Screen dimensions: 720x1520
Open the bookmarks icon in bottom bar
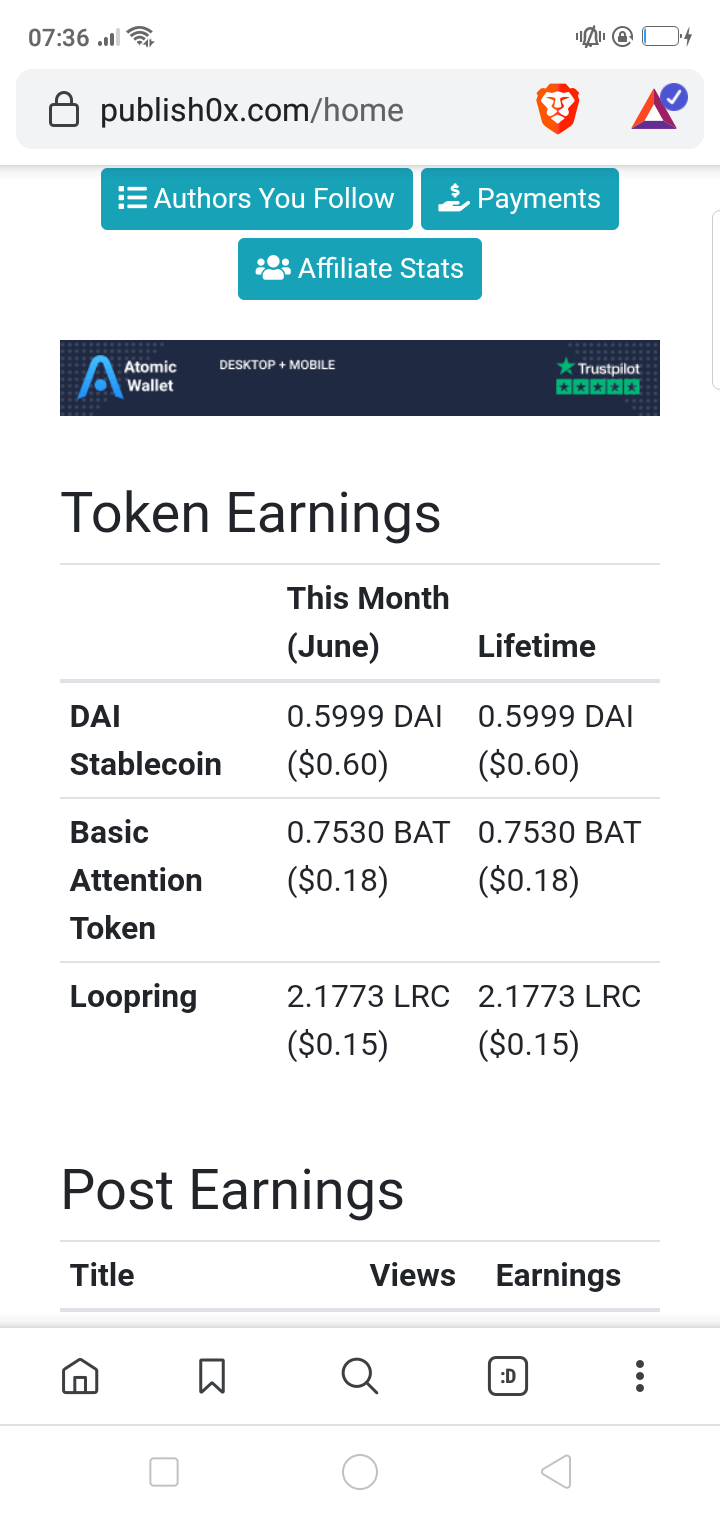click(x=212, y=1377)
